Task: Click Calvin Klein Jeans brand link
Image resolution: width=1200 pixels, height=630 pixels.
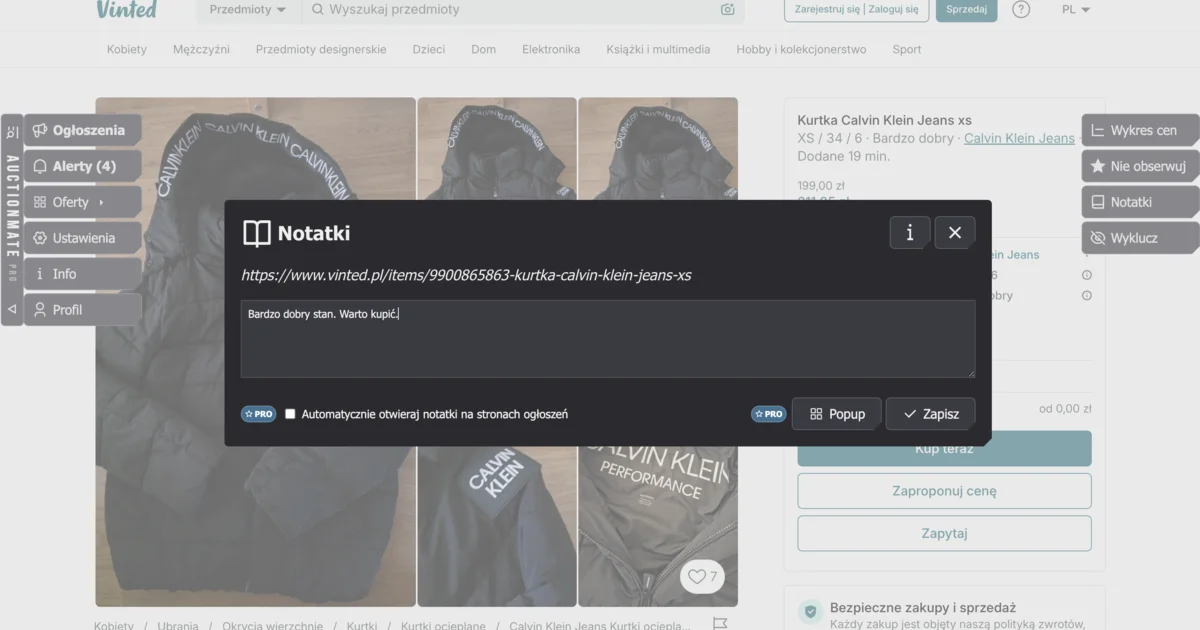Action: point(1019,139)
